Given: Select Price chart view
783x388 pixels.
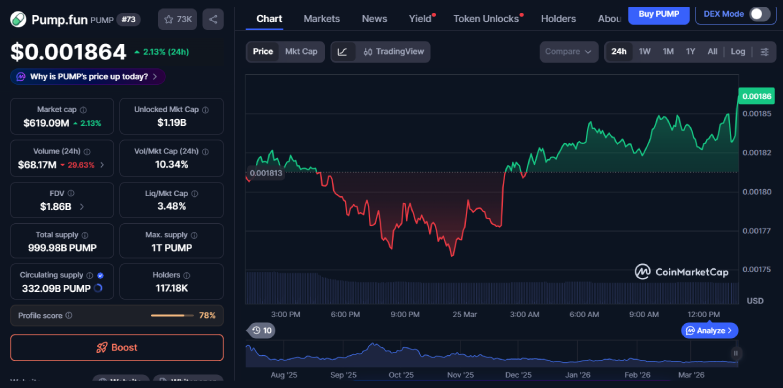Looking at the screenshot, I should coord(263,51).
